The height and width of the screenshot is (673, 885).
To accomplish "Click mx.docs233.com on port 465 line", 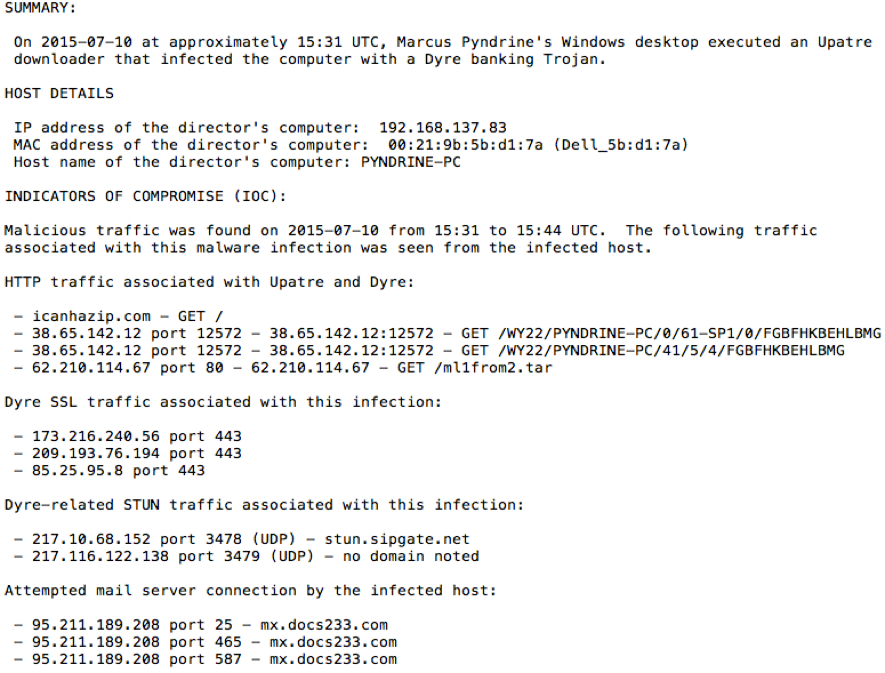I will pos(333,642).
